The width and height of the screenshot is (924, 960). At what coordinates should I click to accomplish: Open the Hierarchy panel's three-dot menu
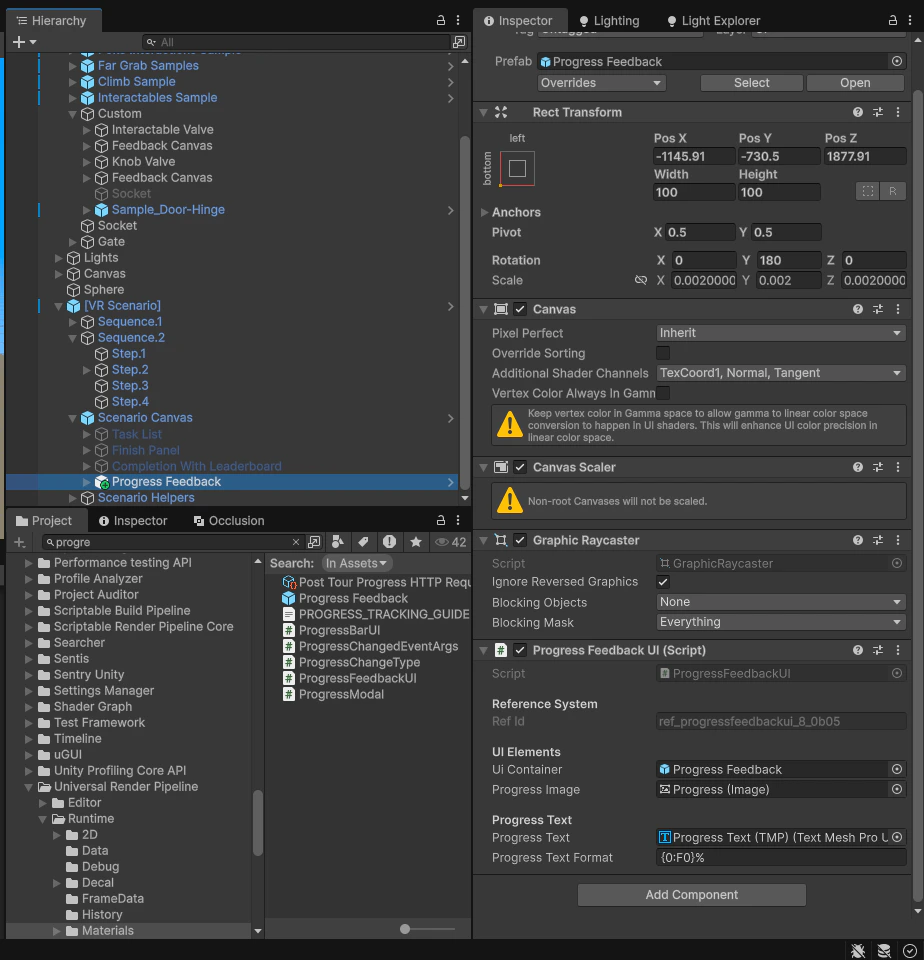pos(457,20)
